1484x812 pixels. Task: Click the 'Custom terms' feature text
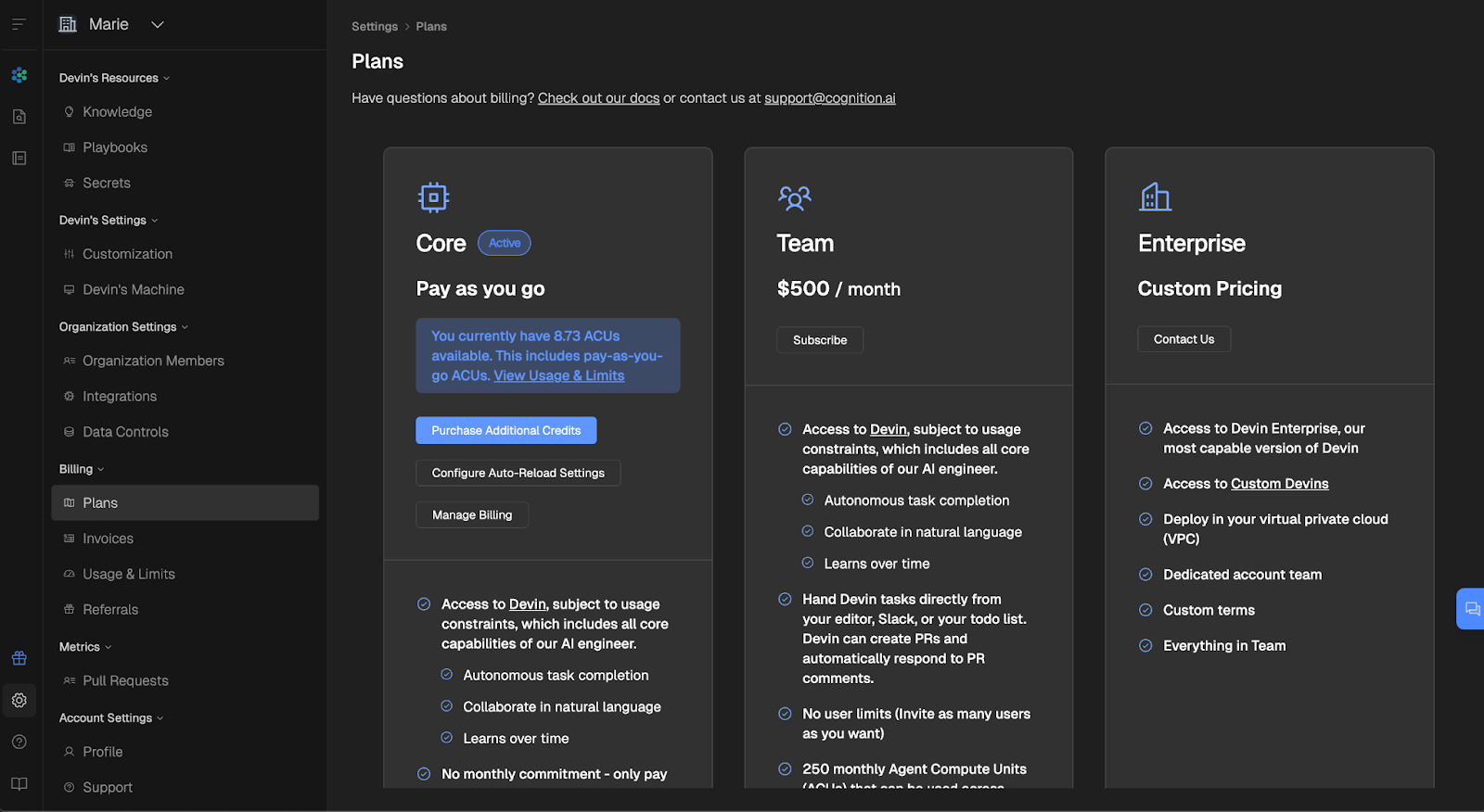click(1209, 610)
